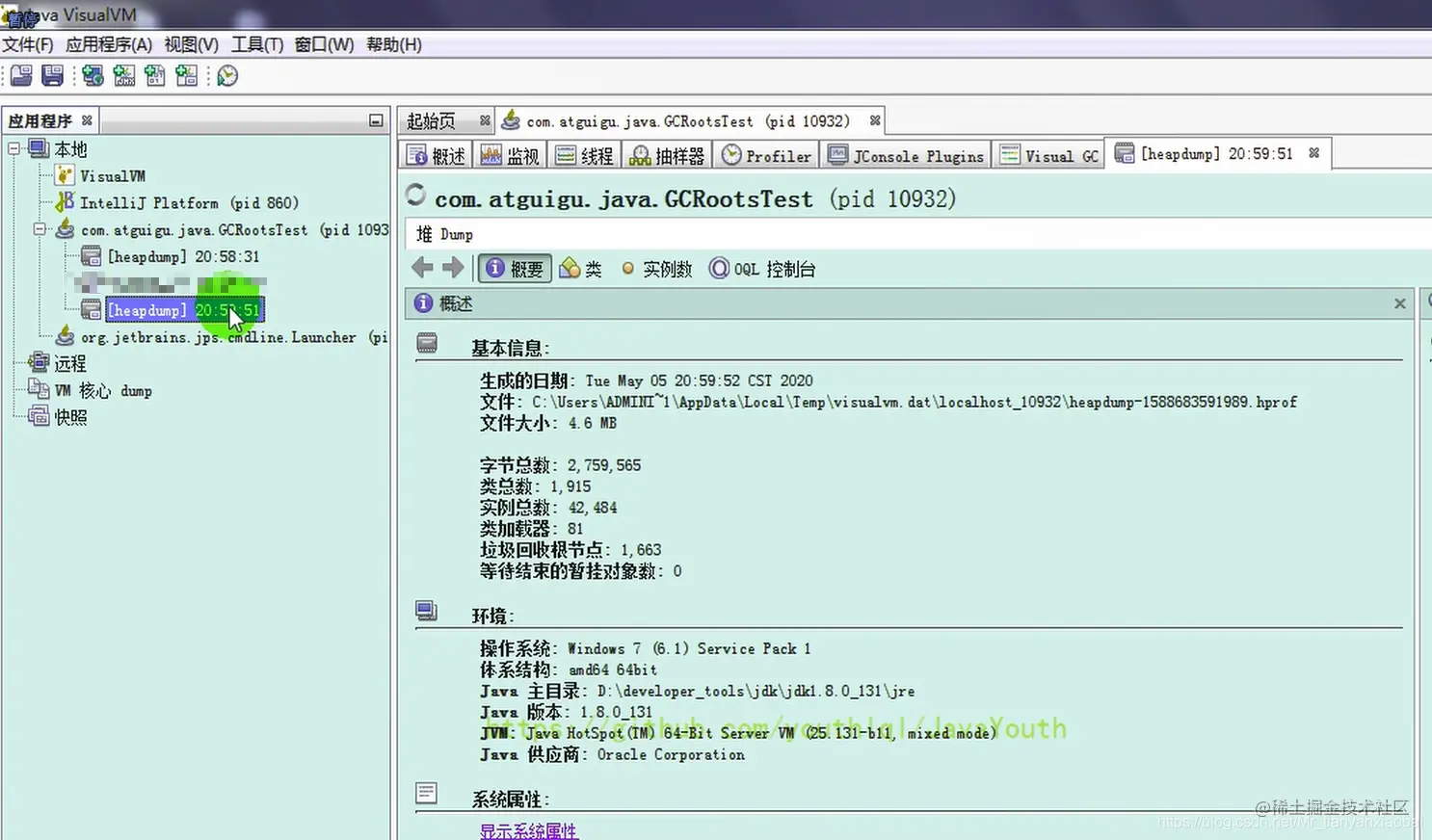Click the 类总数 1,915 value
Viewport: 1432px width, 840px height.
point(570,486)
